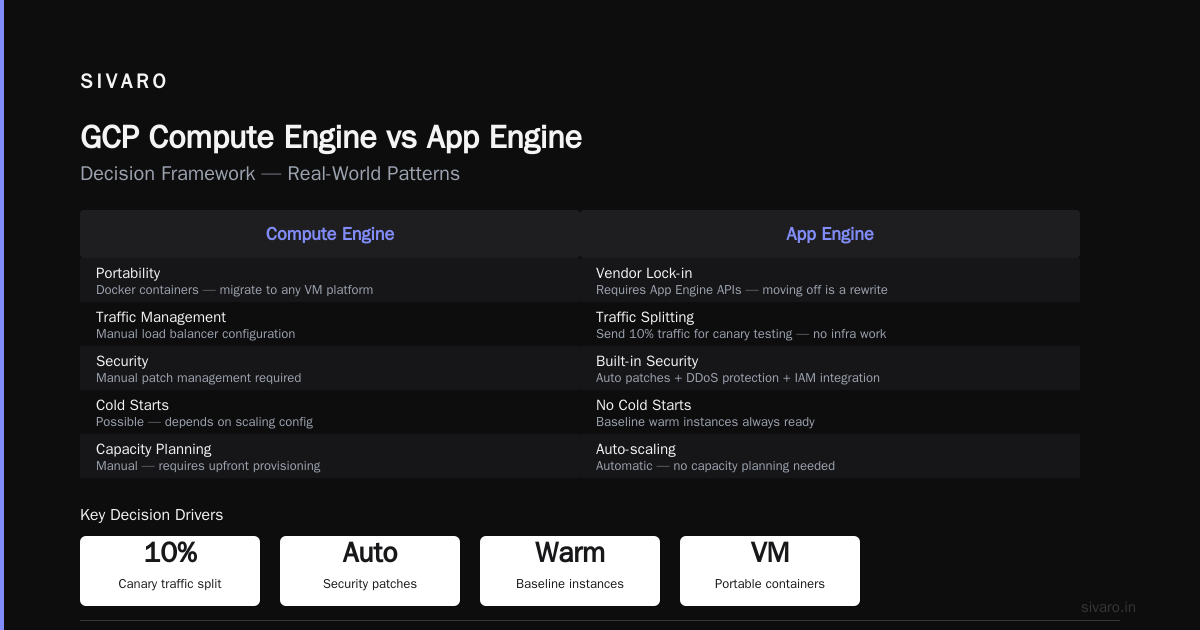Click the Canary traffic split label
The image size is (1200, 630).
click(170, 584)
